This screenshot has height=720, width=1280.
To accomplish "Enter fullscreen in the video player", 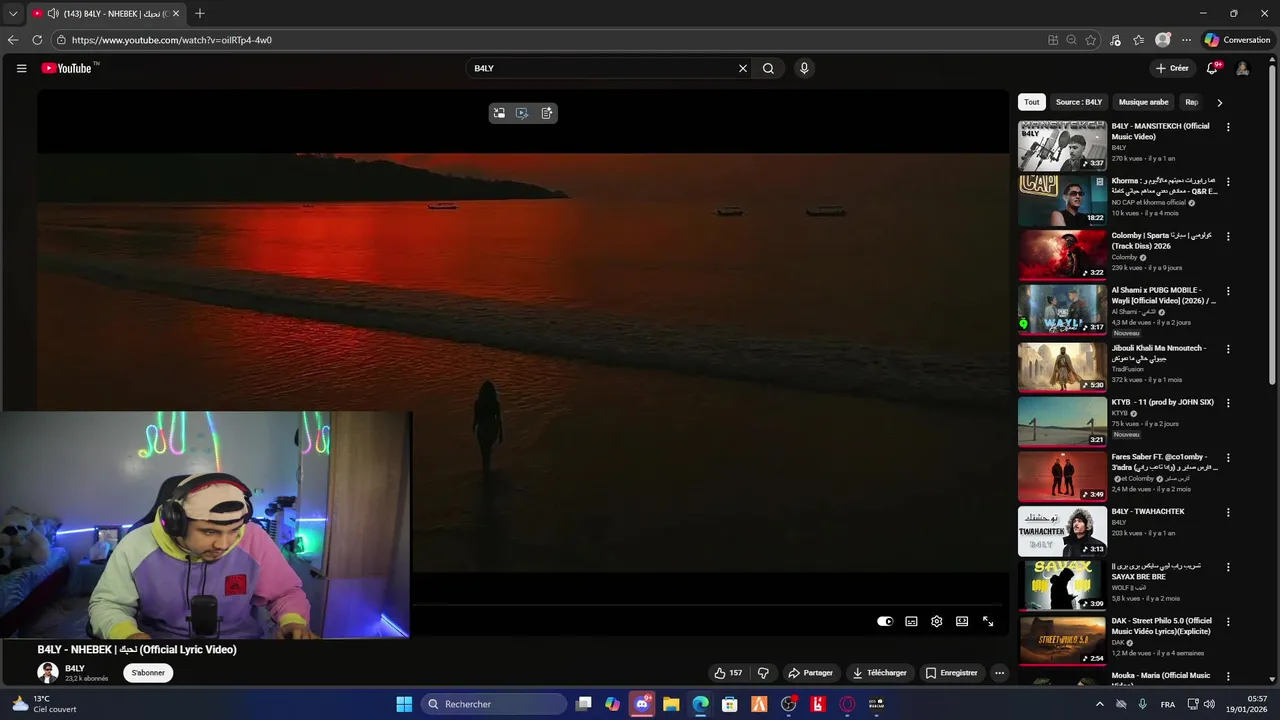I will pyautogui.click(x=988, y=621).
